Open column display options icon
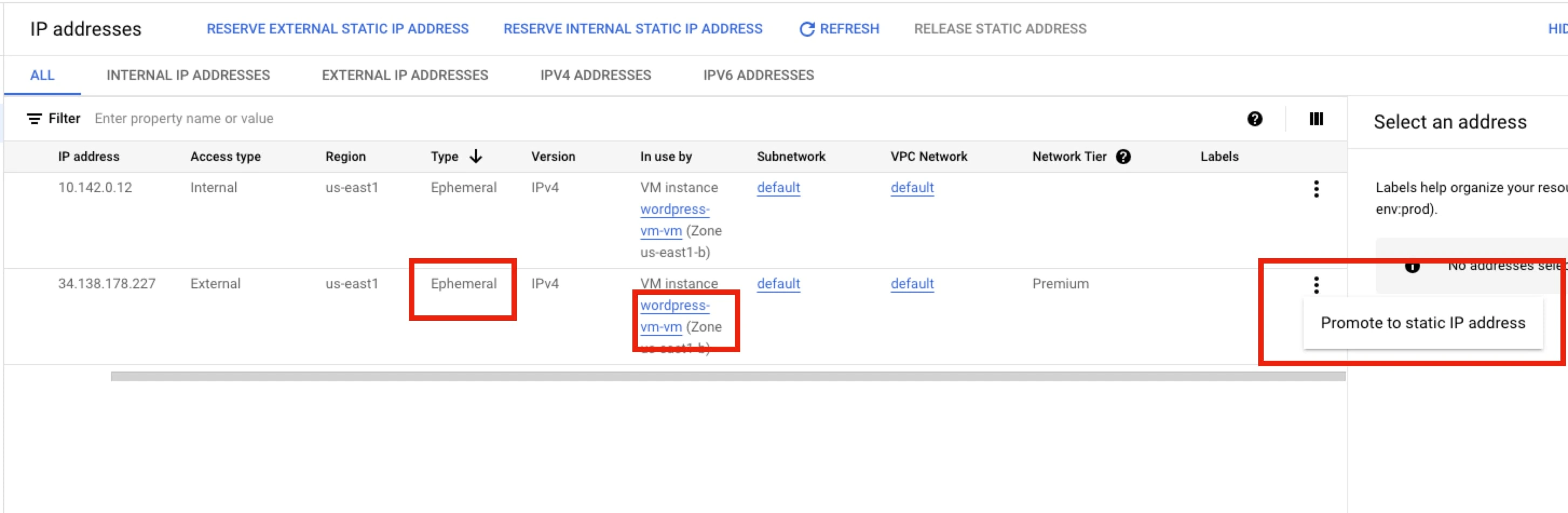Image resolution: width=1568 pixels, height=513 pixels. click(1316, 119)
